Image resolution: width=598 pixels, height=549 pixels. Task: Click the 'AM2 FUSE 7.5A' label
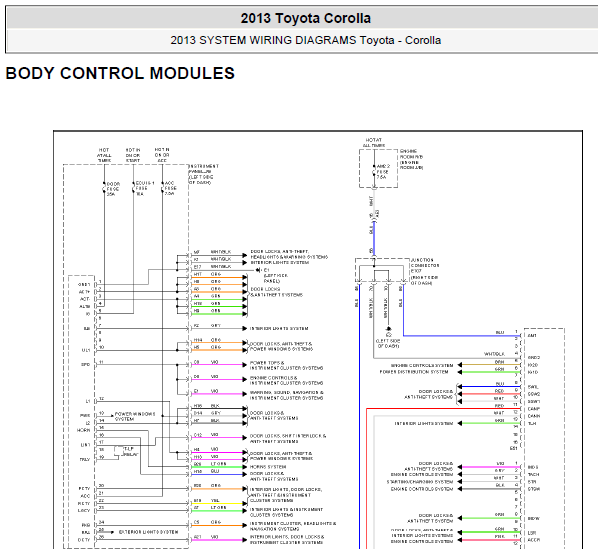click(383, 172)
